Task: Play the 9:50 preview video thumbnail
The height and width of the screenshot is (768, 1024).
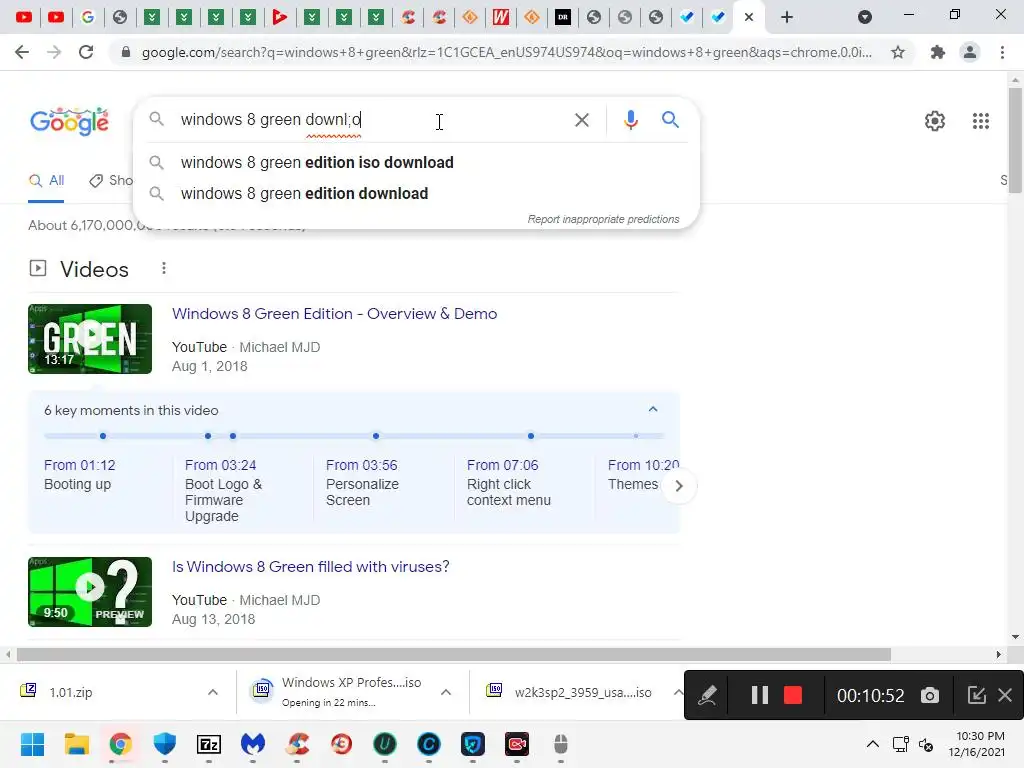Action: [x=90, y=592]
